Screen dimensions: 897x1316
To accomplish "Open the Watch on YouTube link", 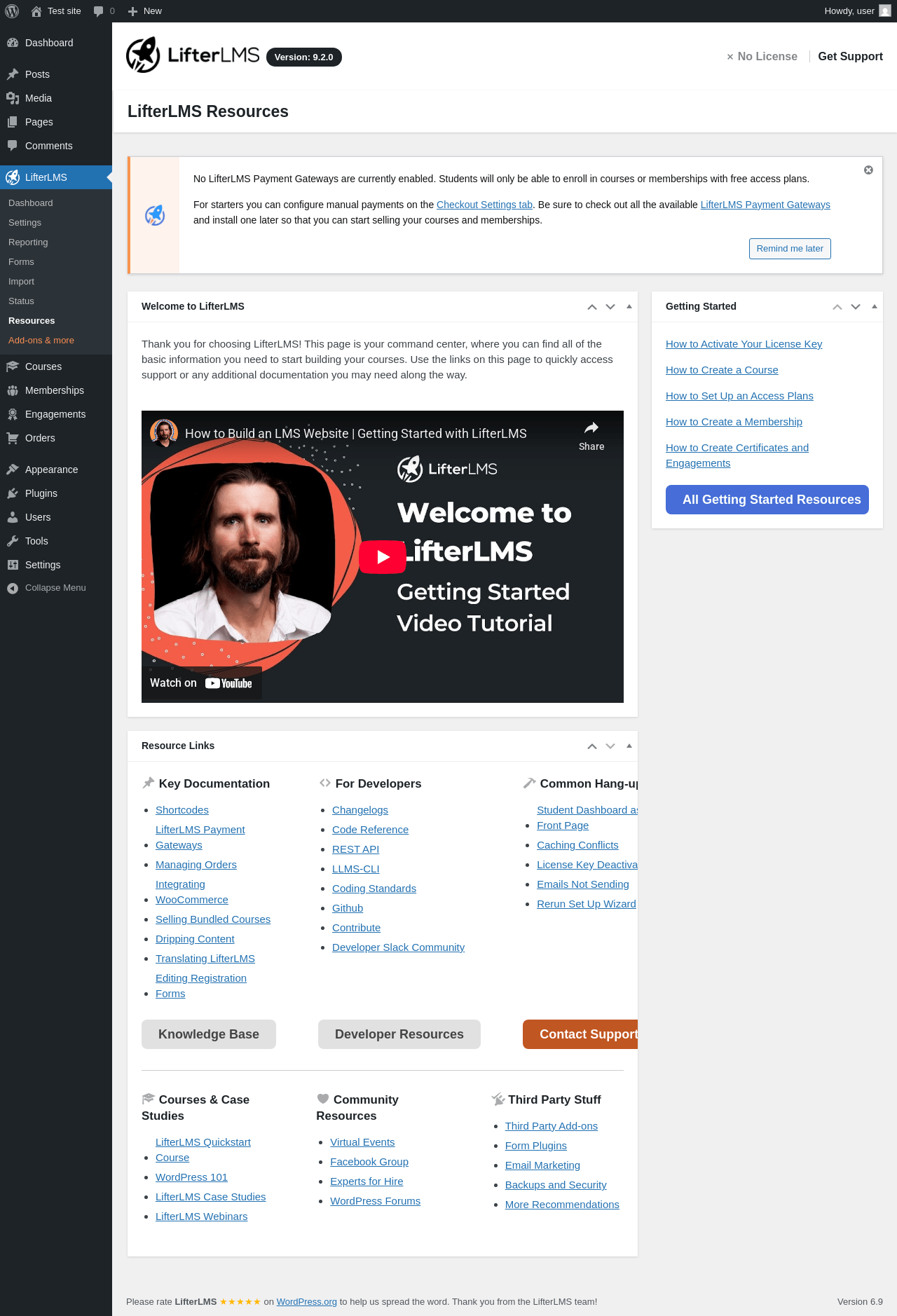I will tap(201, 683).
